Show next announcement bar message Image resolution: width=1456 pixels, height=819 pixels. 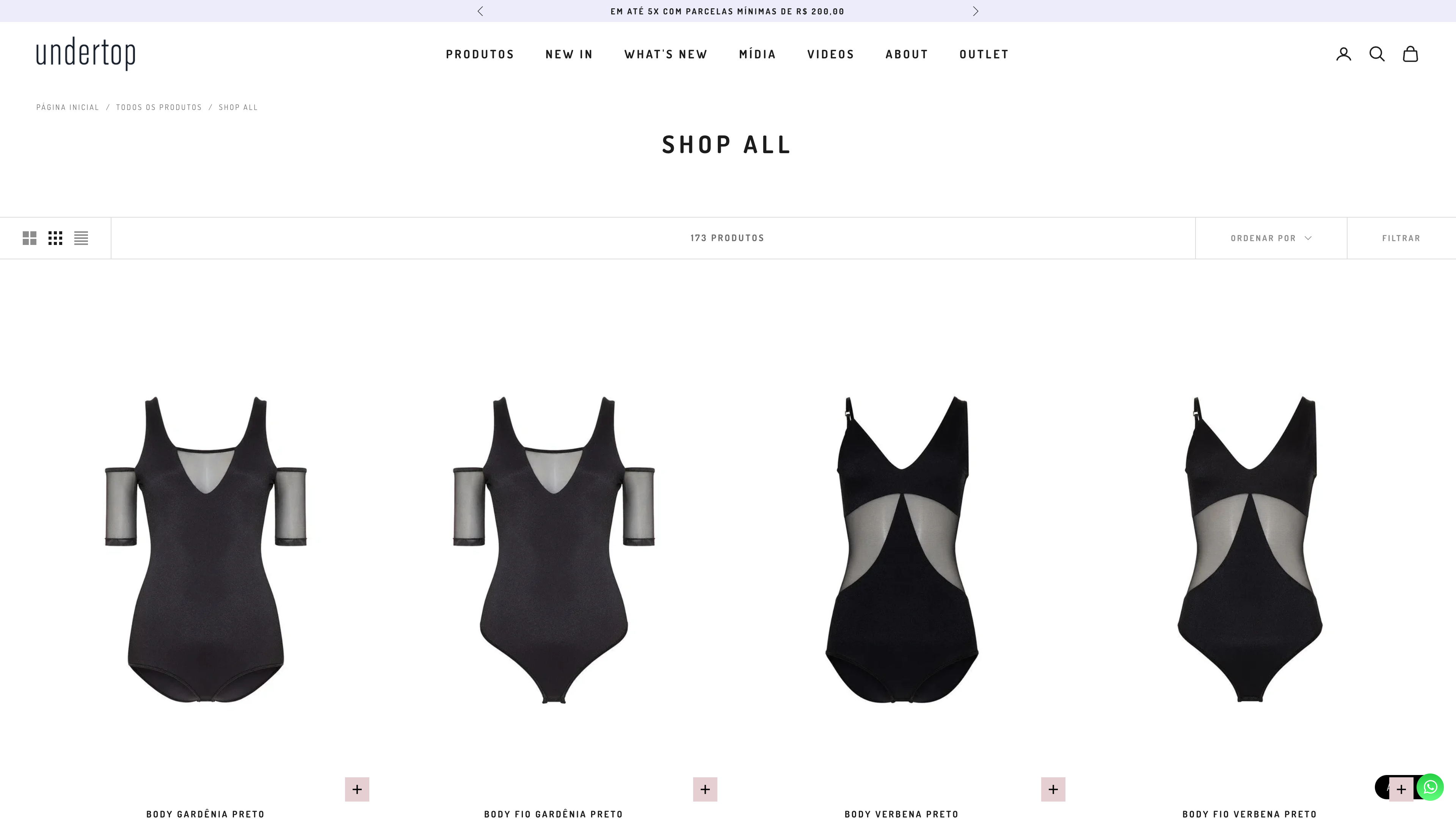click(x=975, y=11)
